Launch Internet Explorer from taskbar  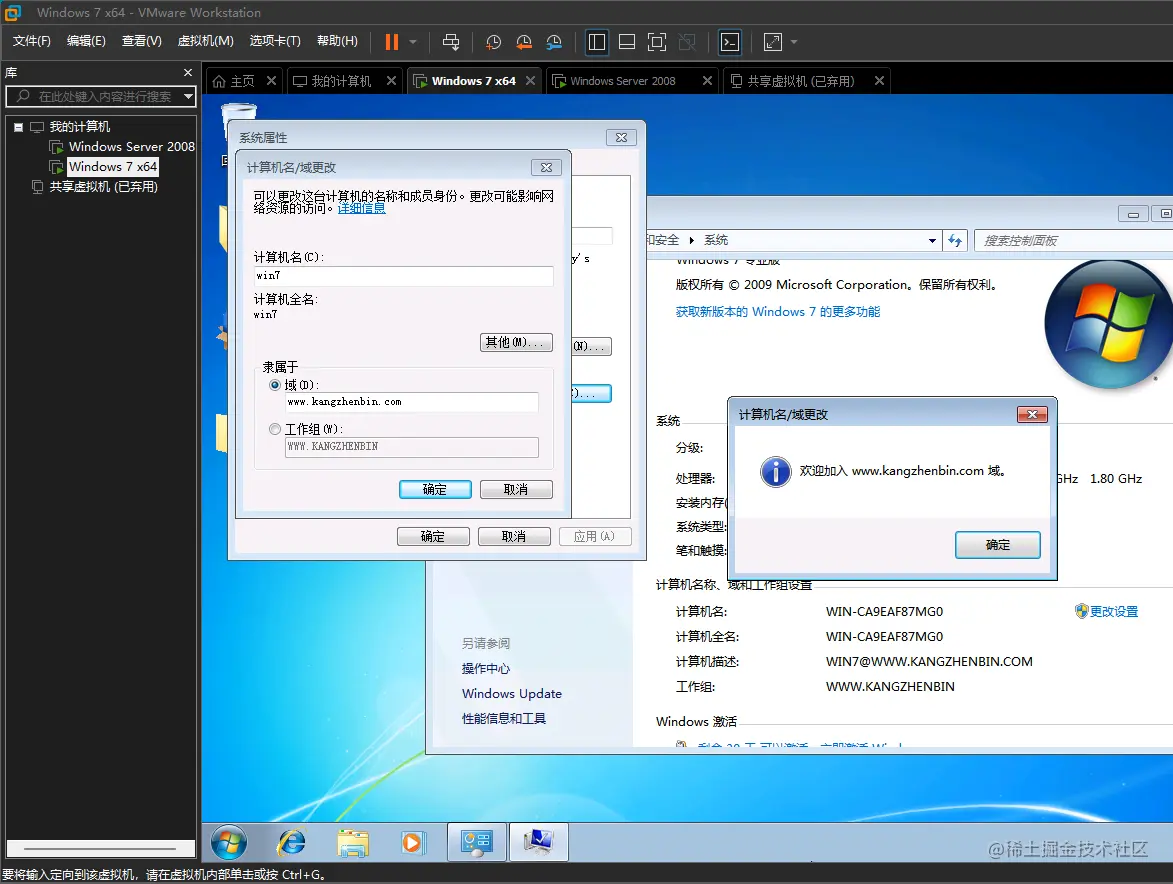tap(291, 843)
